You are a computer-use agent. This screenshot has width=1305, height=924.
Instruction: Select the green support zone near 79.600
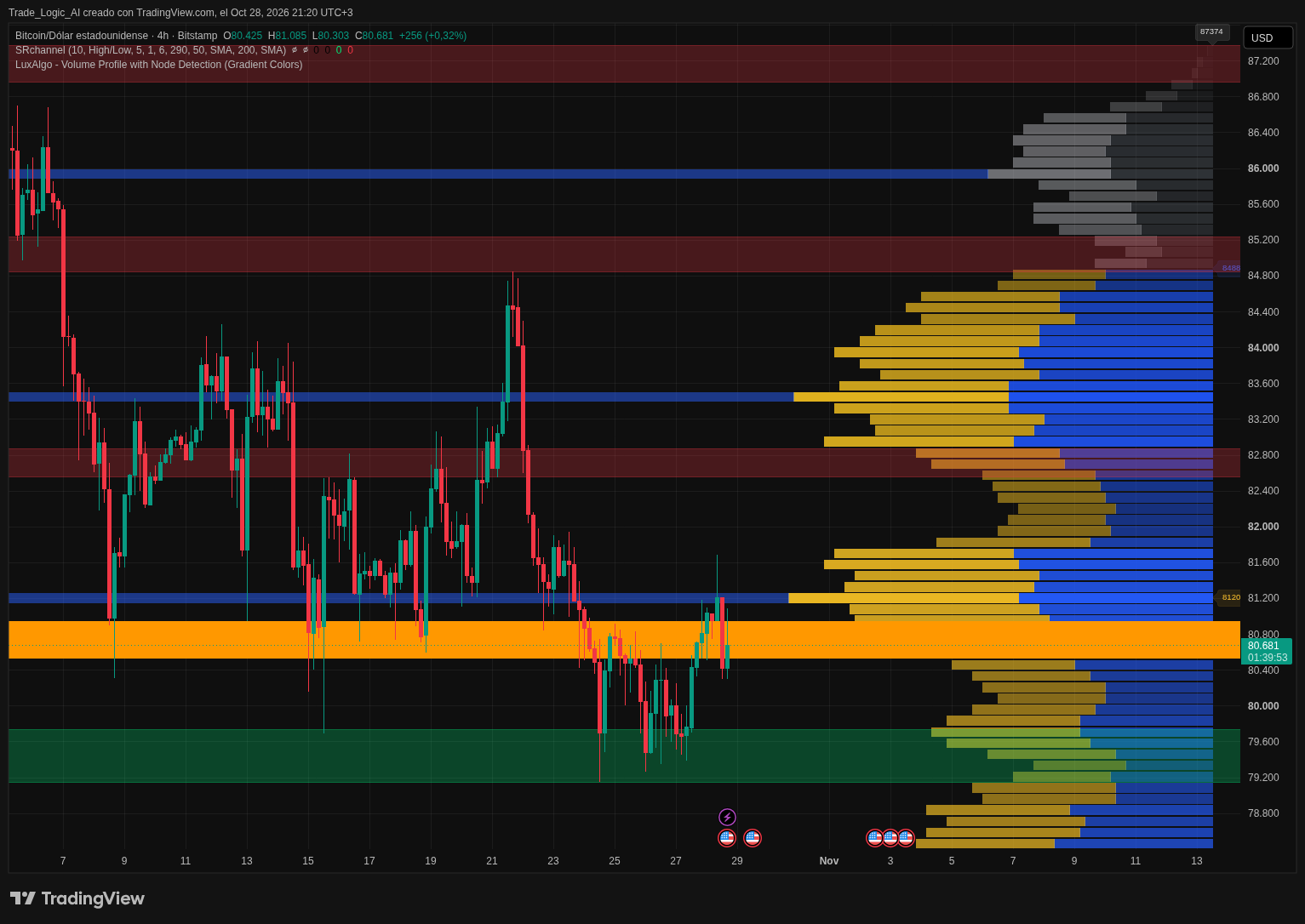pyautogui.click(x=624, y=756)
